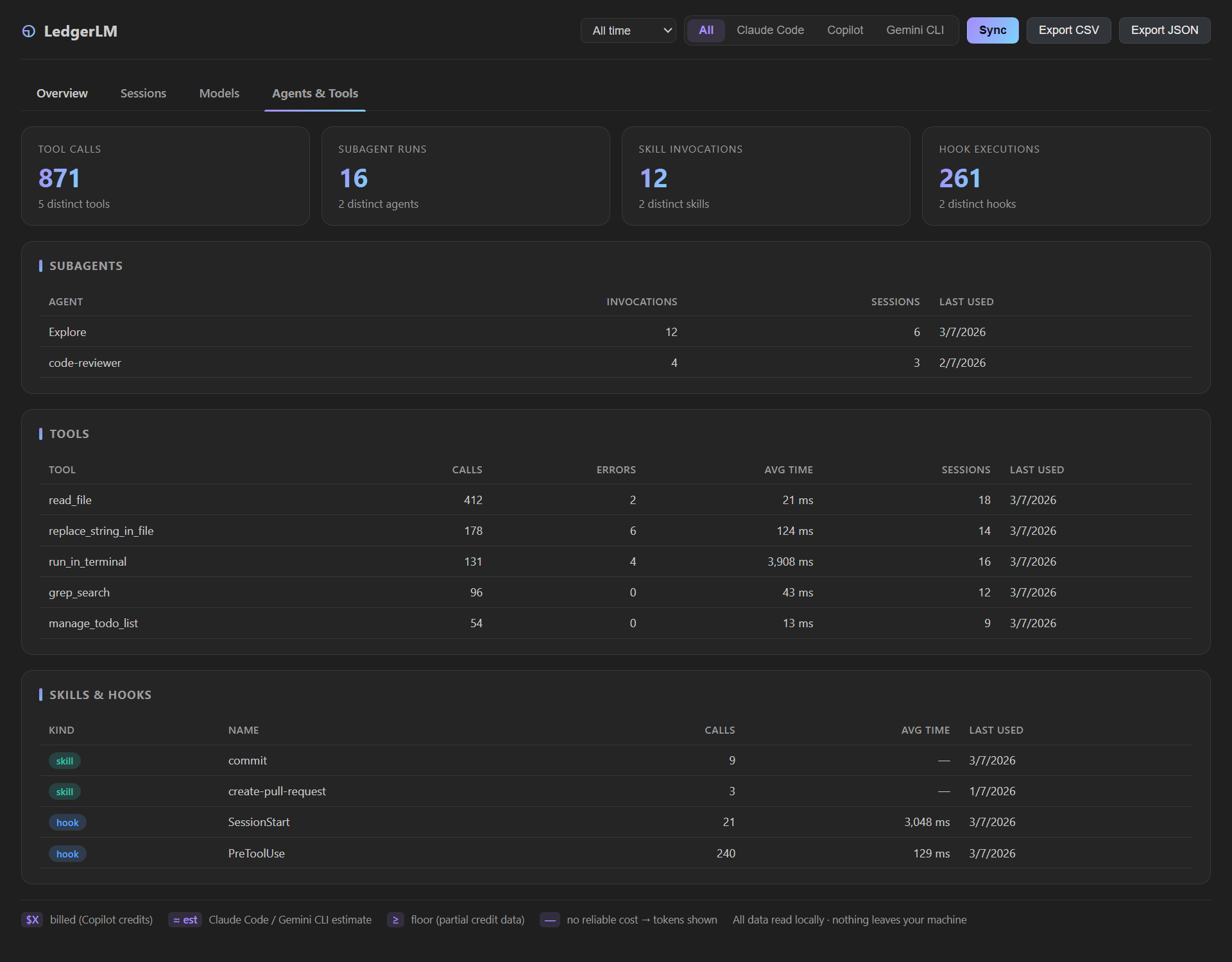This screenshot has height=962, width=1232.
Task: Click the 3,908 ms average time value
Action: point(790,562)
